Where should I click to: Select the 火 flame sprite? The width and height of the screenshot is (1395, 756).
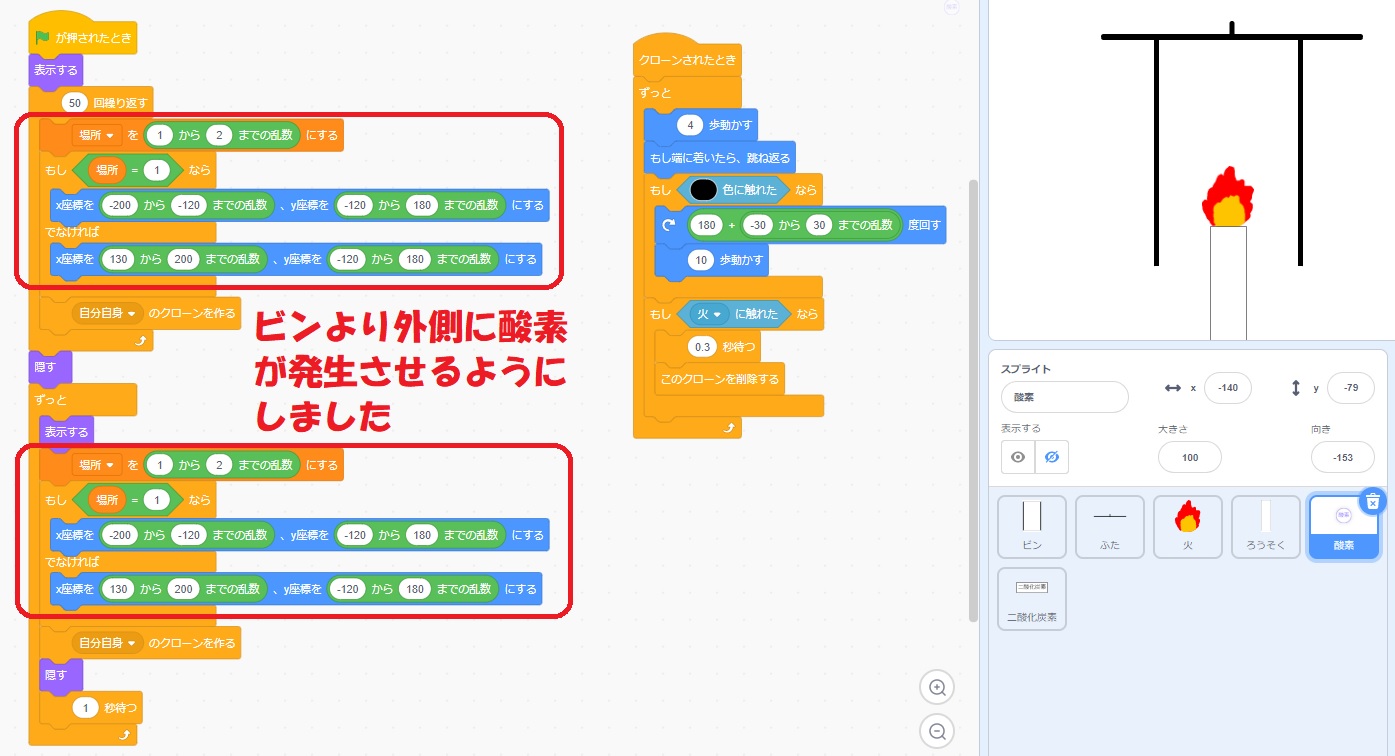point(1188,526)
